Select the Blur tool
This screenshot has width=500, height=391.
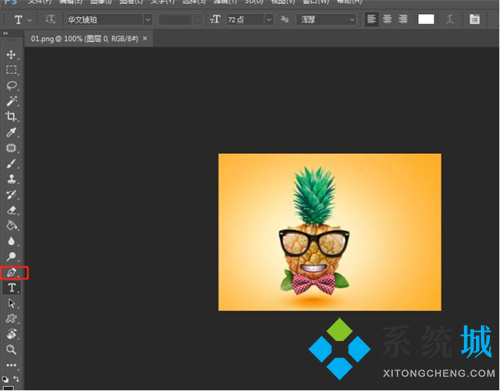[11, 241]
